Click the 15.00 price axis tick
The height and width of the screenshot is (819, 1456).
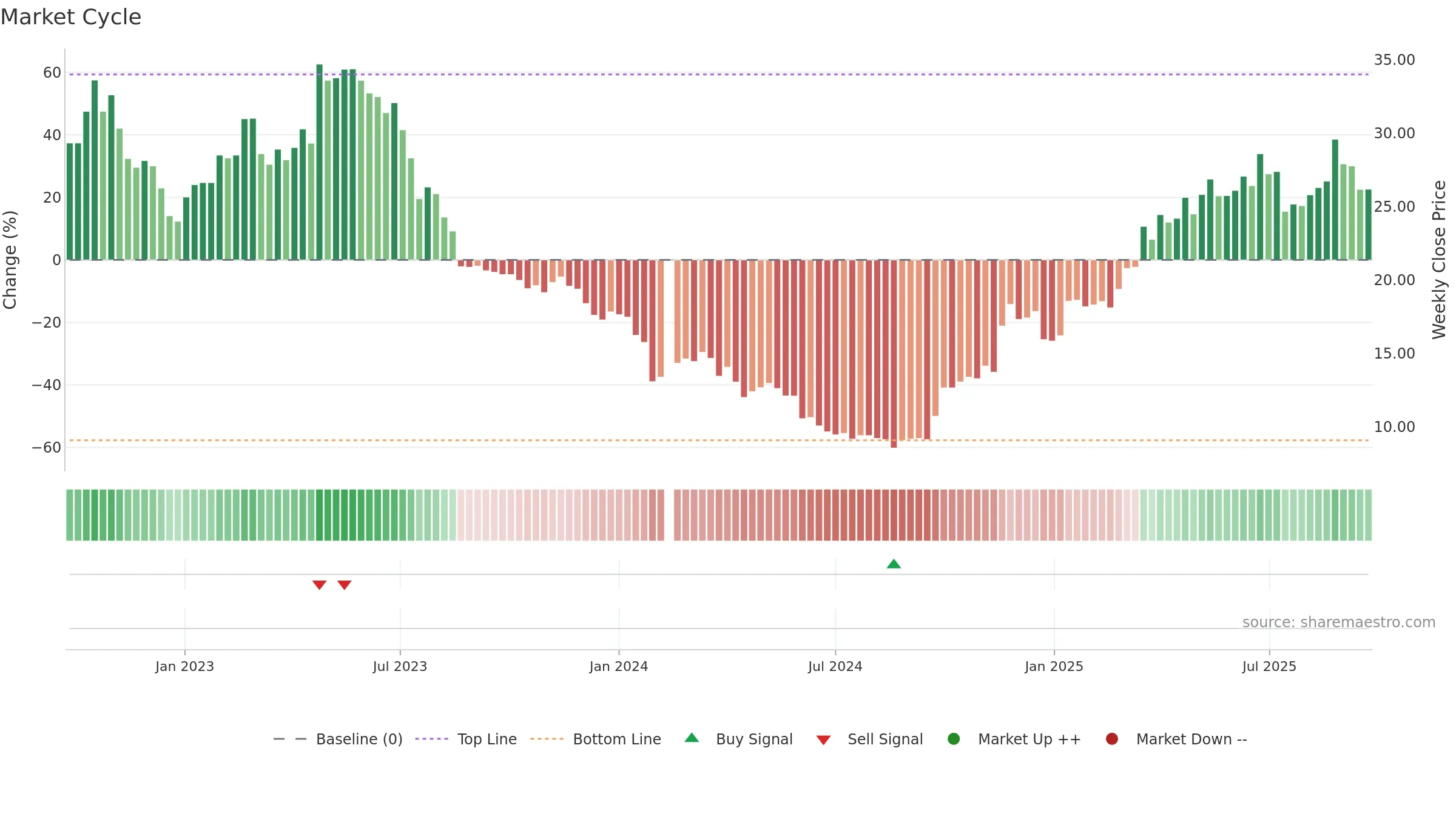(x=1394, y=354)
